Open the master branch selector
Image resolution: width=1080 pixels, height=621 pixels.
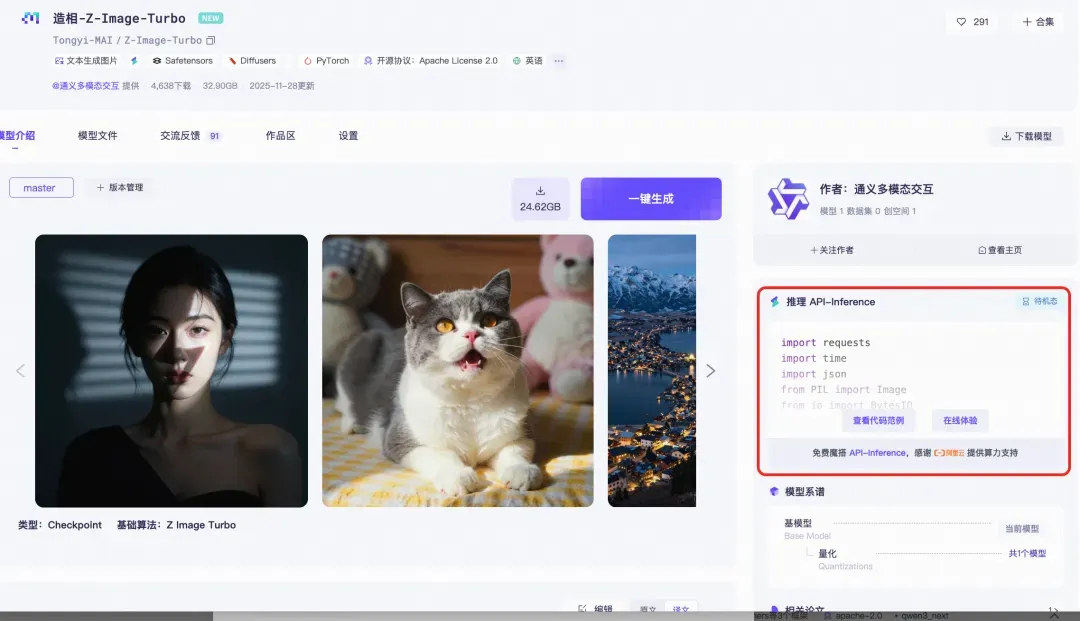[41, 188]
